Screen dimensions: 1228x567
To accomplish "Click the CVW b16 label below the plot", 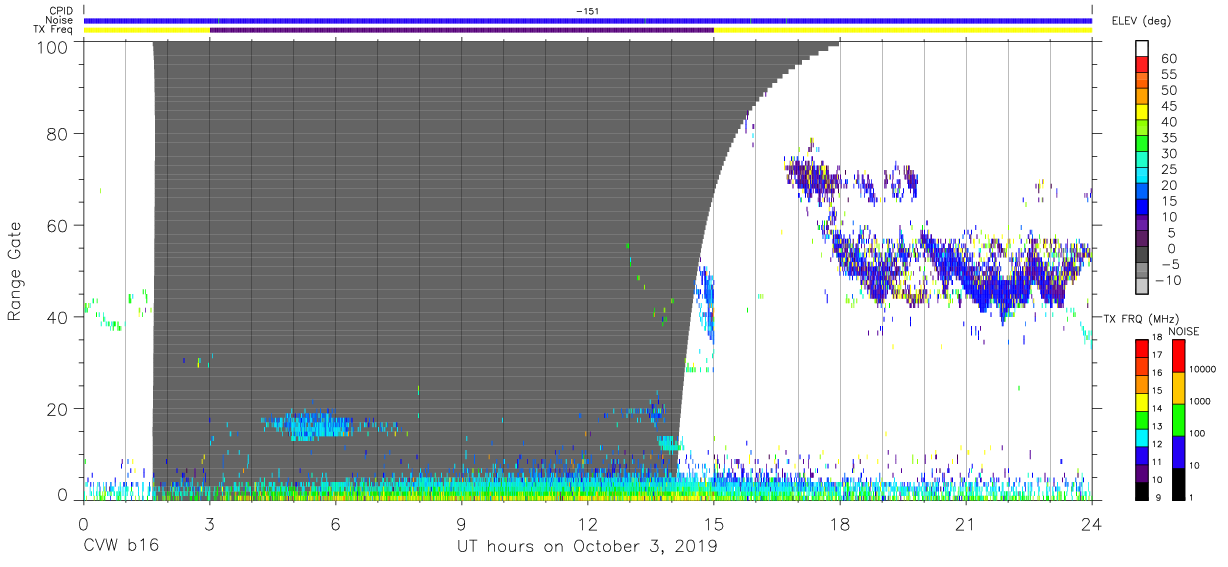I will click(121, 547).
